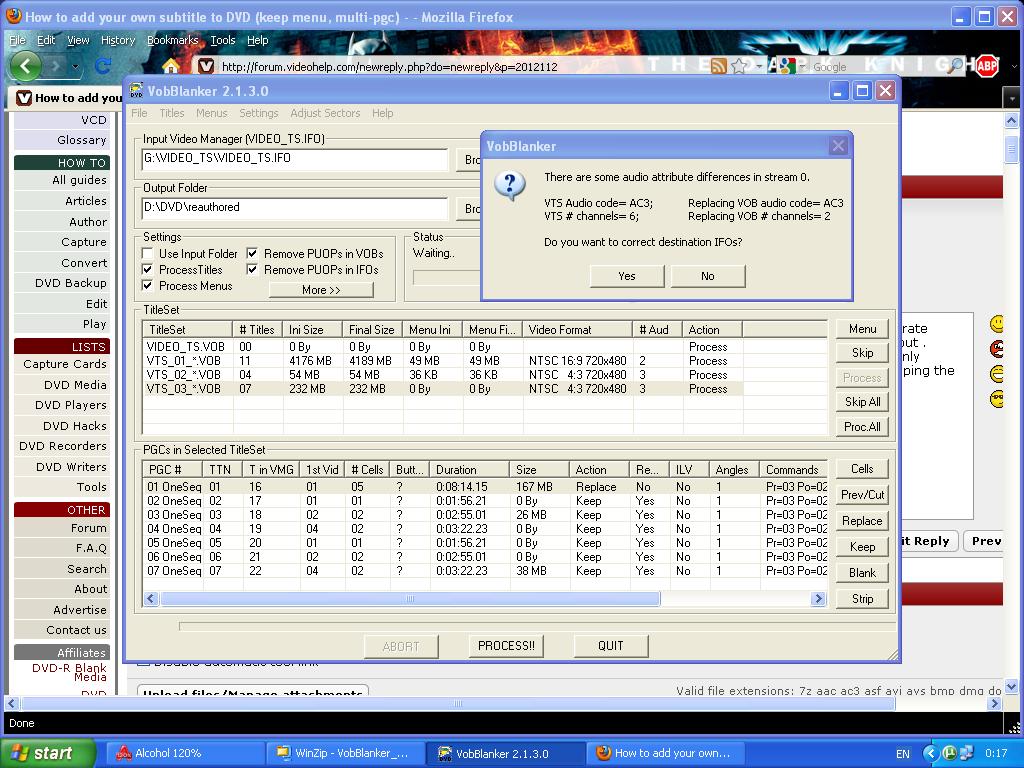Click the Output Folder path field
1024x768 pixels.
tap(295, 208)
